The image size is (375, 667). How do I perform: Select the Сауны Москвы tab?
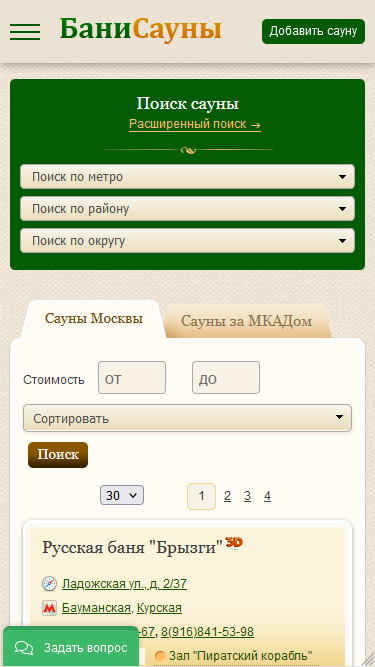point(94,319)
